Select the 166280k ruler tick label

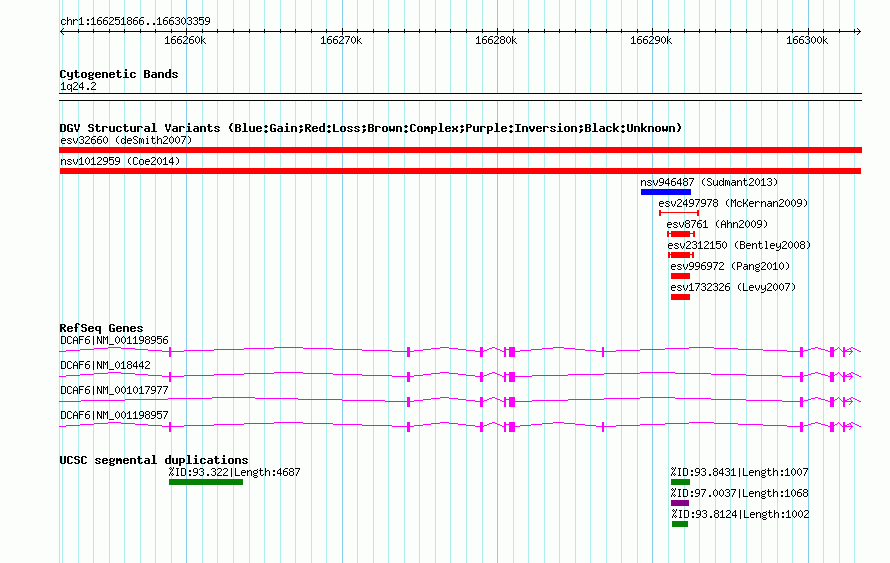coord(496,40)
